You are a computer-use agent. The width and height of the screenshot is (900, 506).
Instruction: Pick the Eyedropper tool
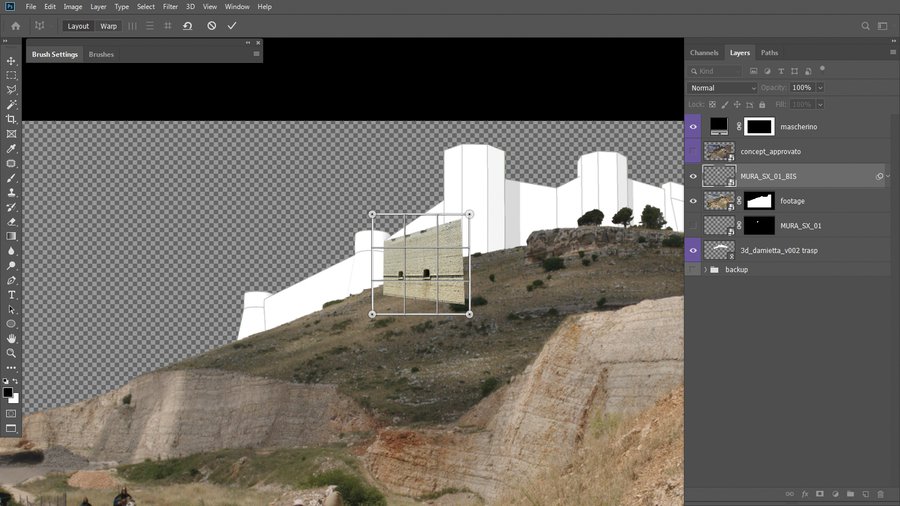pyautogui.click(x=11, y=148)
